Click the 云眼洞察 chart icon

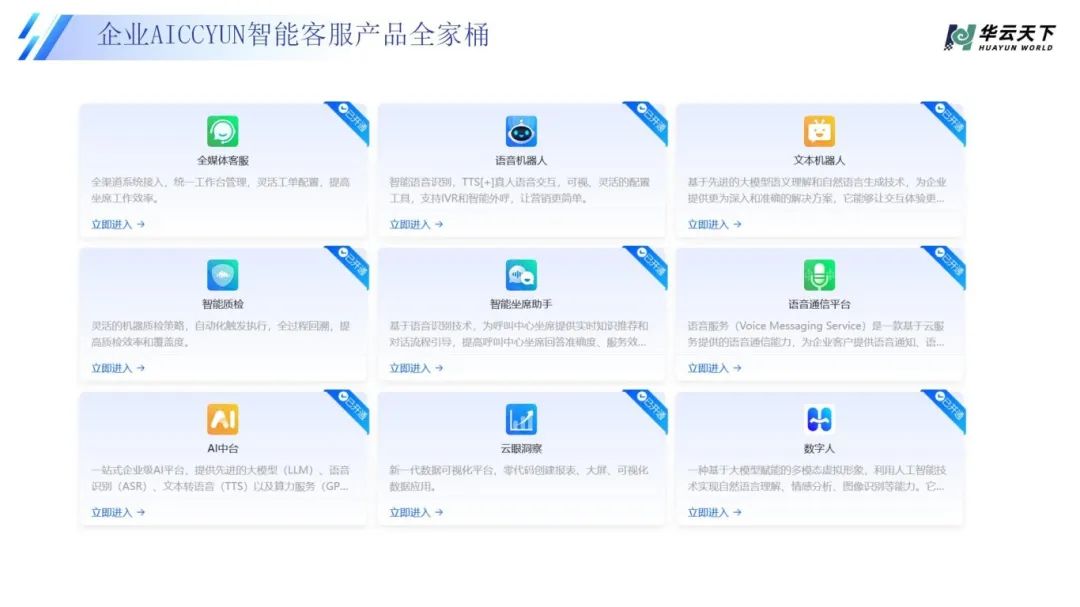coord(521,419)
